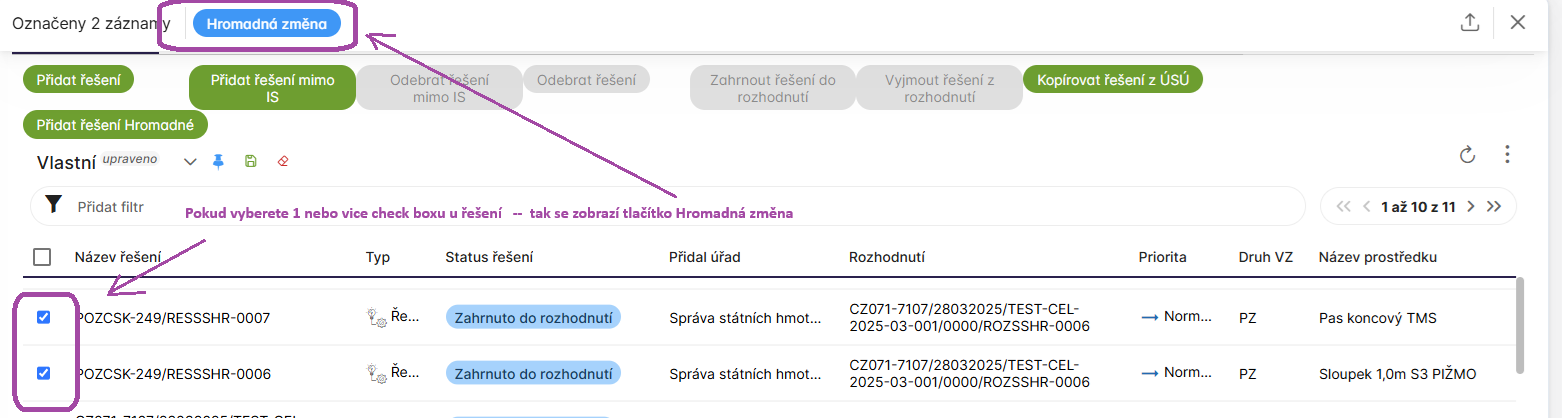The height and width of the screenshot is (418, 1562).
Task: Click Přidat řešení mimo IS button
Action: pos(272,88)
